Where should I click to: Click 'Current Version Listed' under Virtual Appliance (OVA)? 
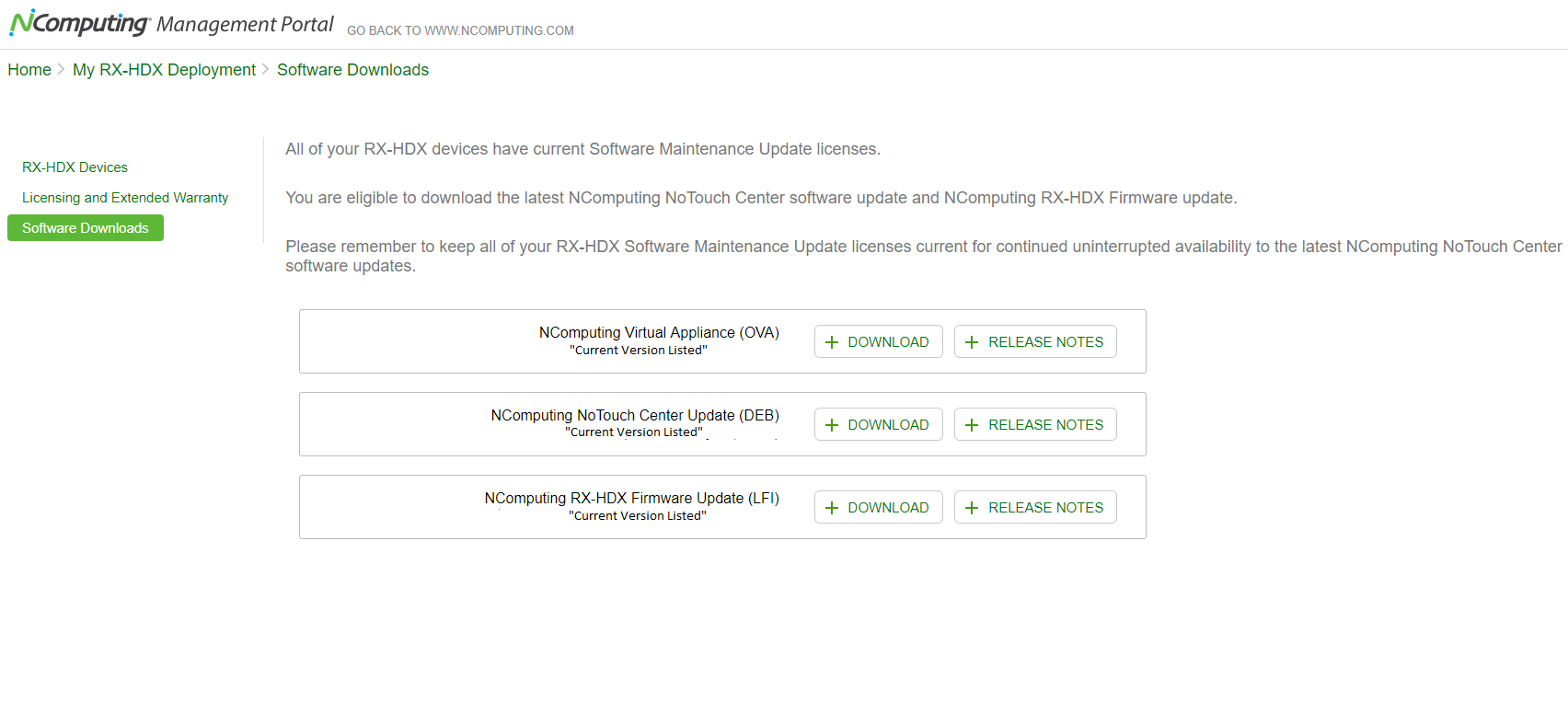pyautogui.click(x=639, y=351)
